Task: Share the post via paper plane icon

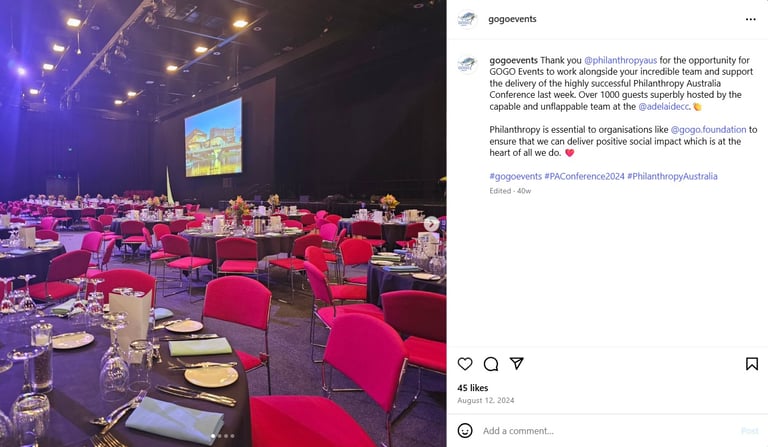Action: tap(517, 363)
